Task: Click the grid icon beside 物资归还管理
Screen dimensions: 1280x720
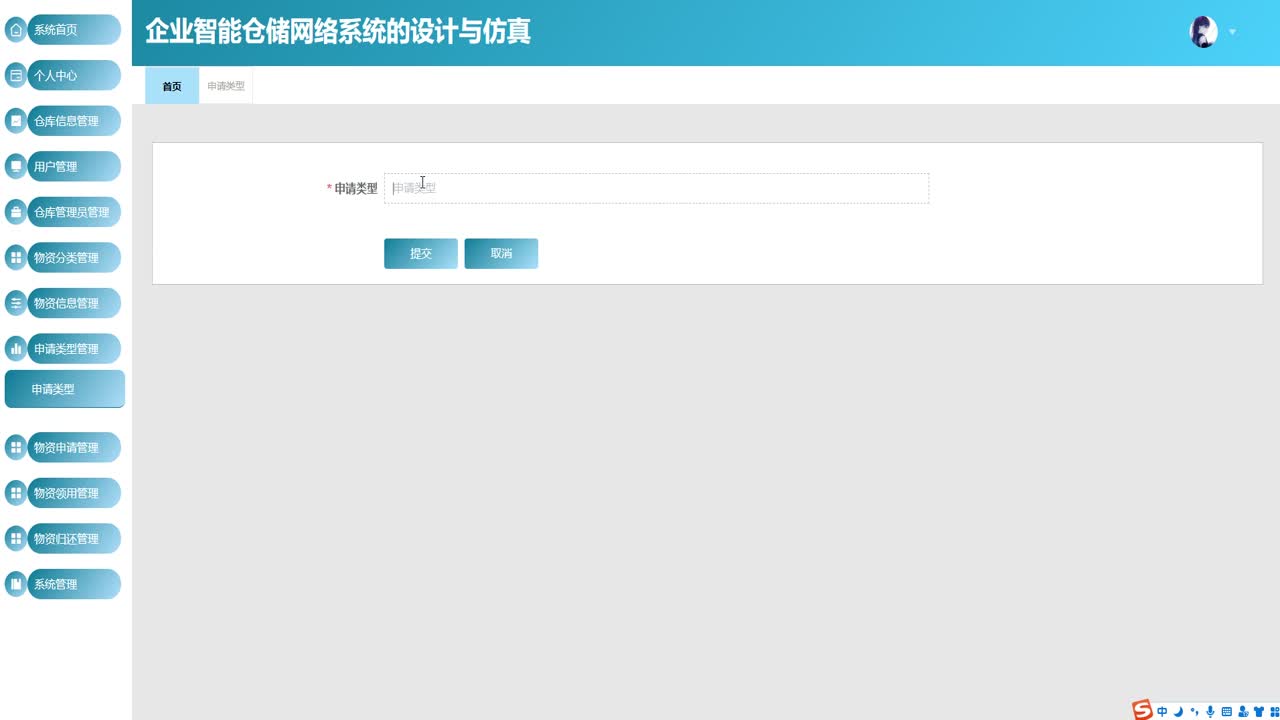Action: pyautogui.click(x=16, y=539)
